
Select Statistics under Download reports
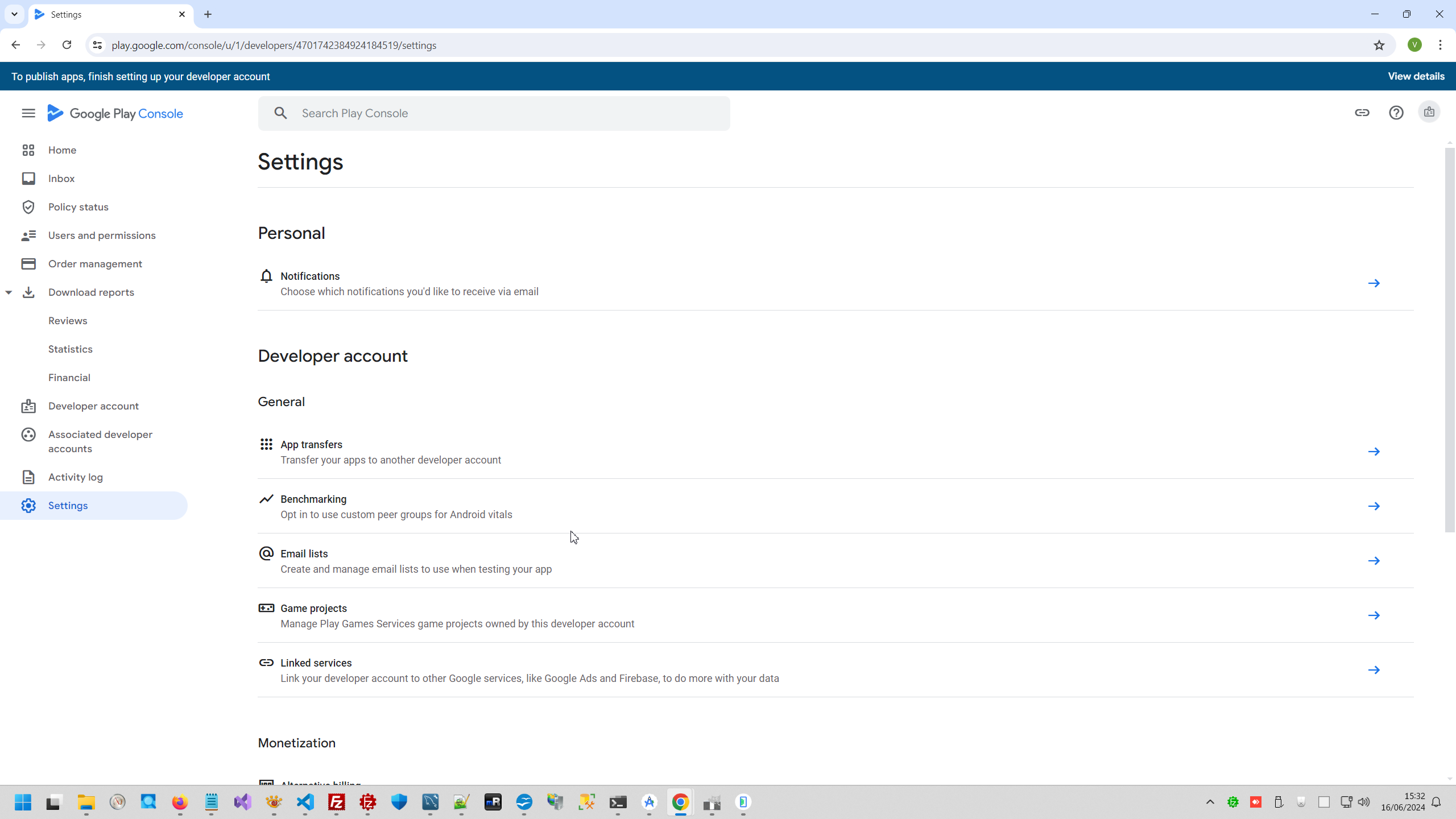pyautogui.click(x=70, y=349)
